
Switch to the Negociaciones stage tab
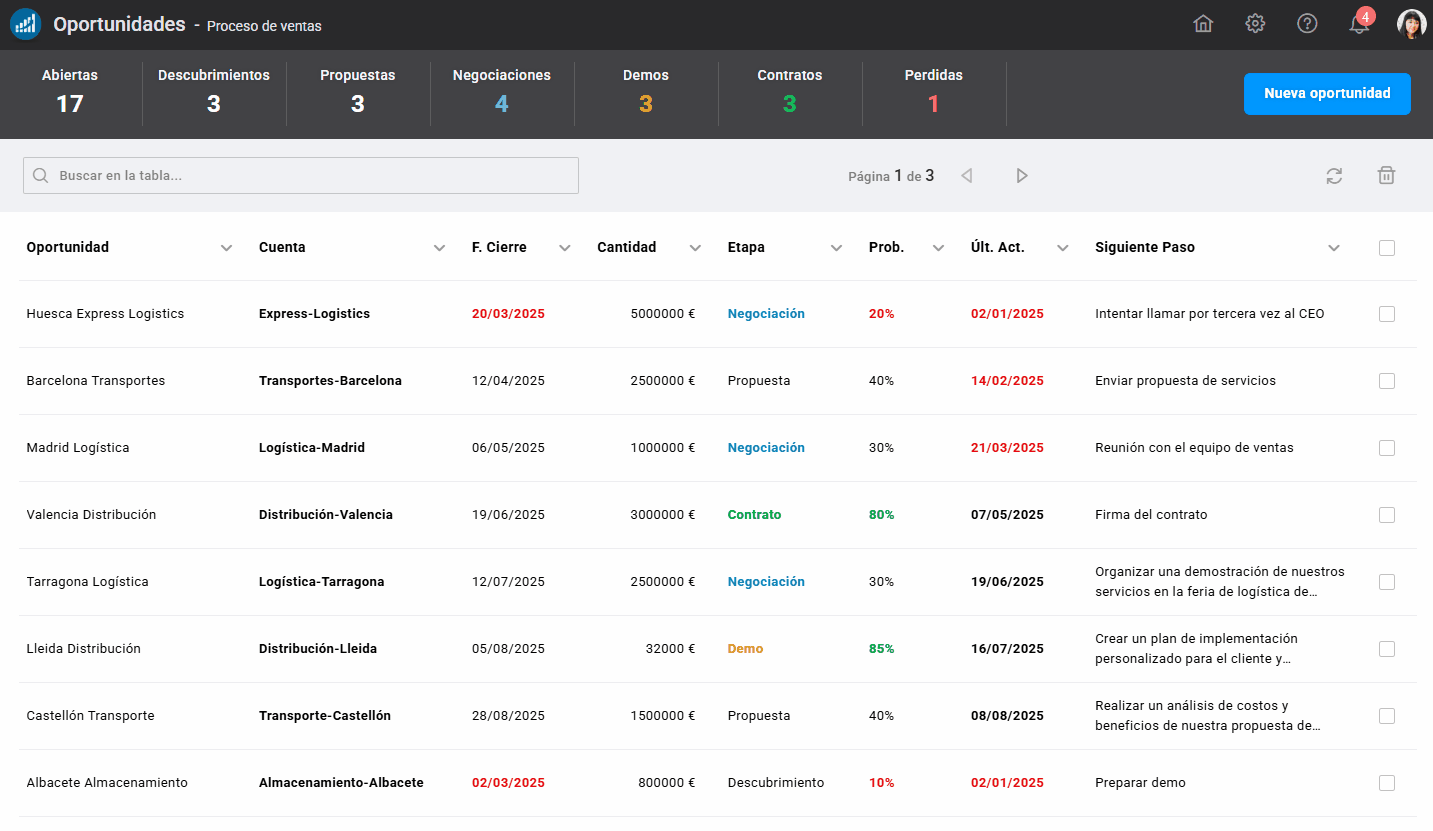point(502,94)
